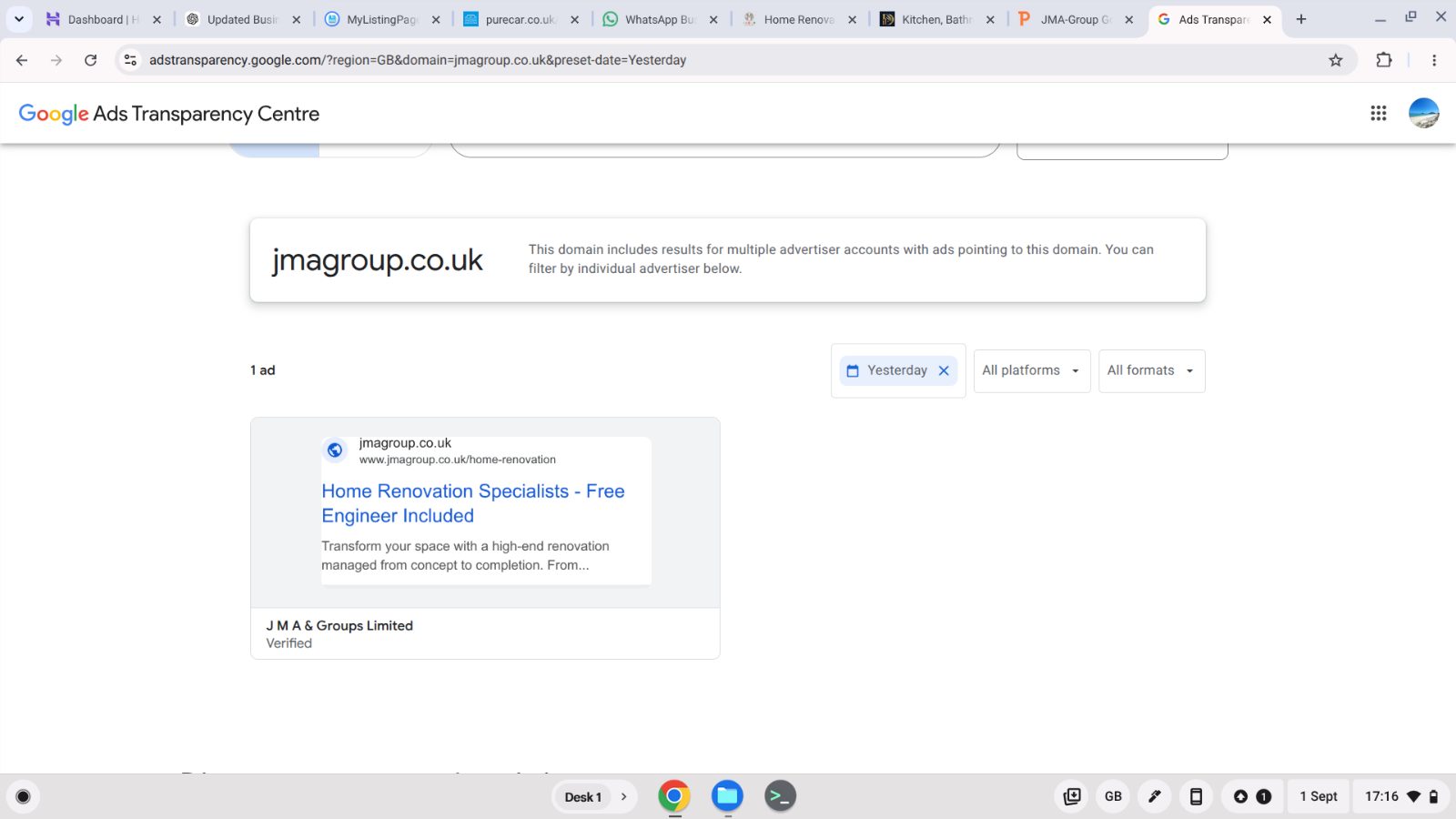Bookmark this page with the star icon
The height and width of the screenshot is (819, 1456).
[1336, 60]
